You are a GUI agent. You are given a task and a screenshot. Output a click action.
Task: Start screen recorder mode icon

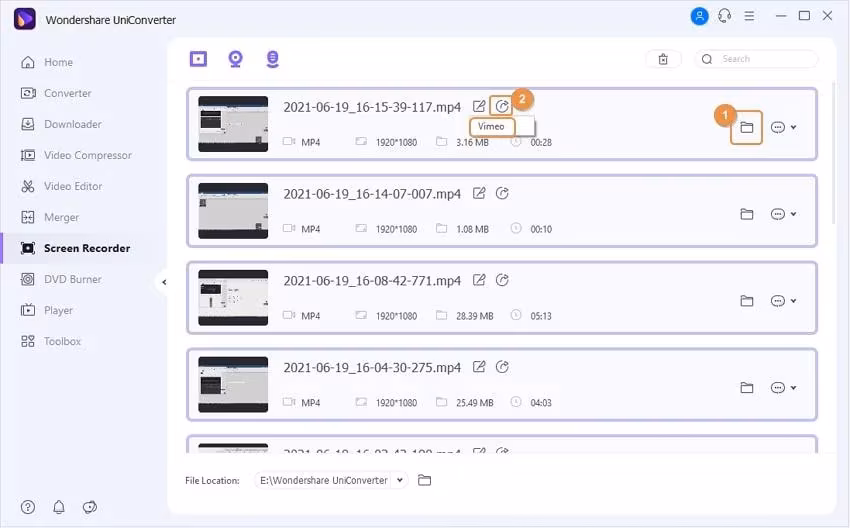coord(198,59)
